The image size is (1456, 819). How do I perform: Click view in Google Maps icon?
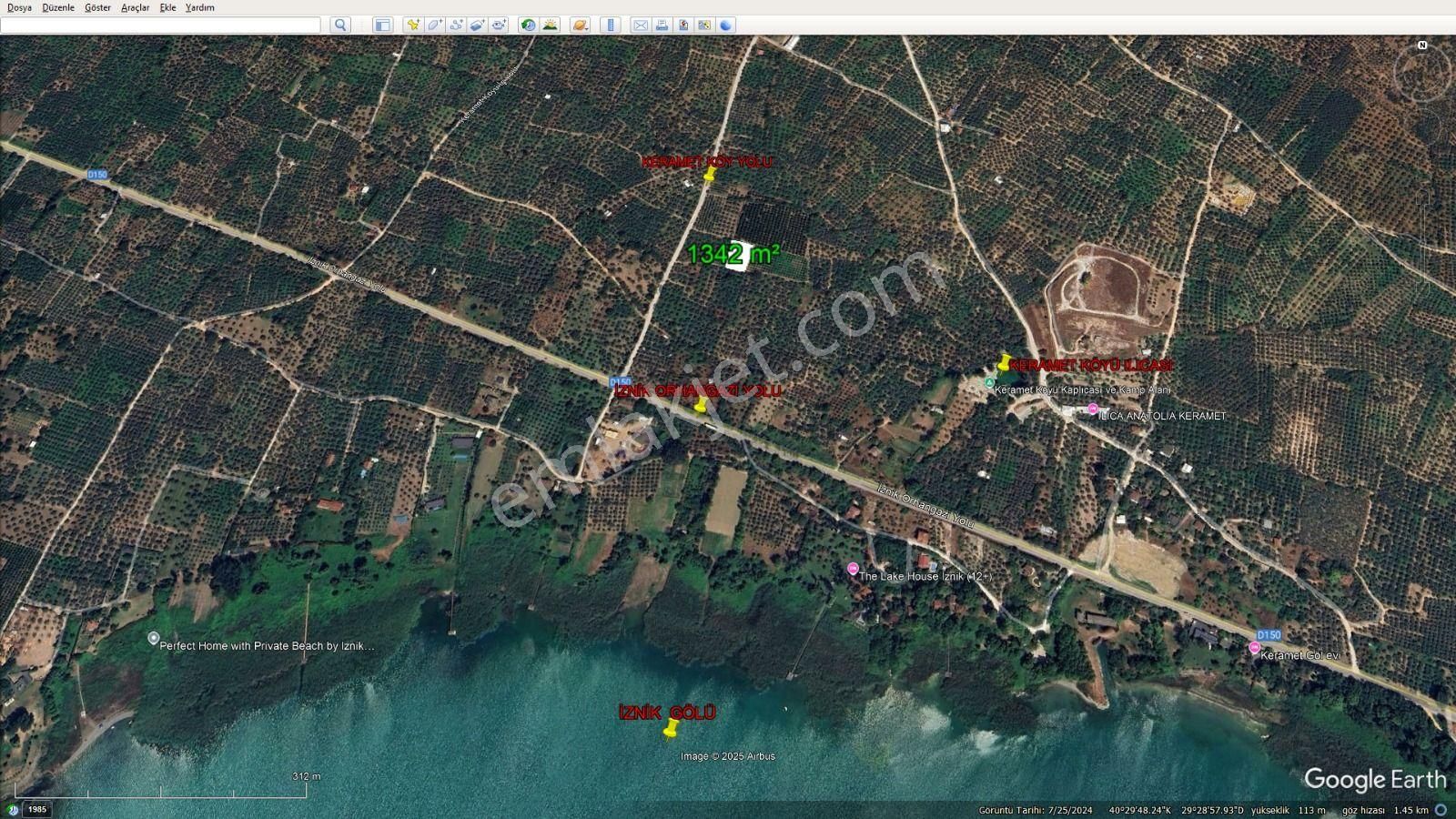pos(704,25)
